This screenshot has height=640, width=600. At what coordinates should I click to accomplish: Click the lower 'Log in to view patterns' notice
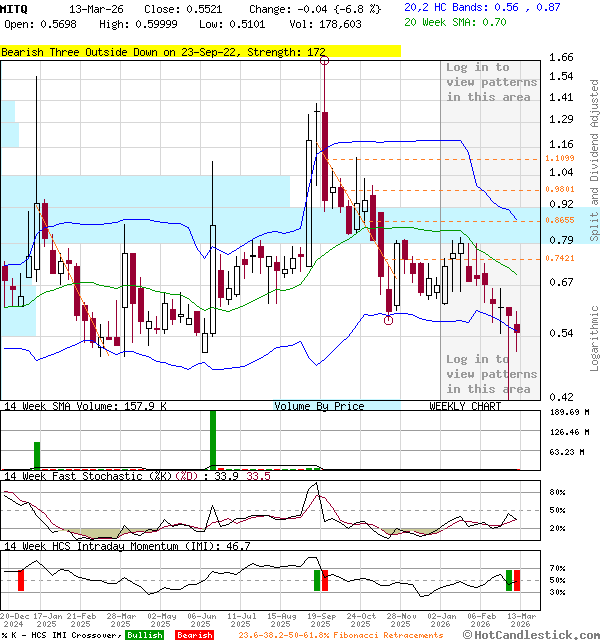click(x=489, y=374)
